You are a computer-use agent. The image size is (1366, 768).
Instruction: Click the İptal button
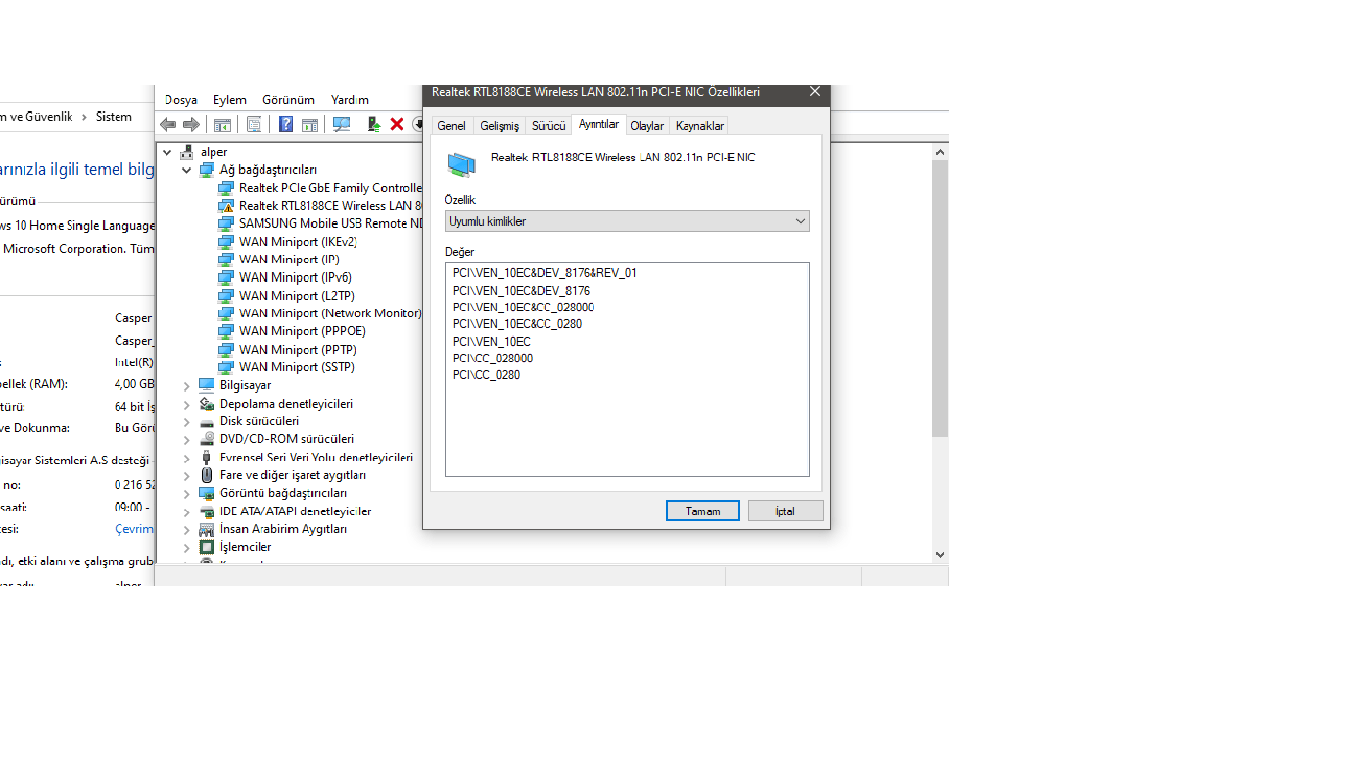pyautogui.click(x=786, y=511)
